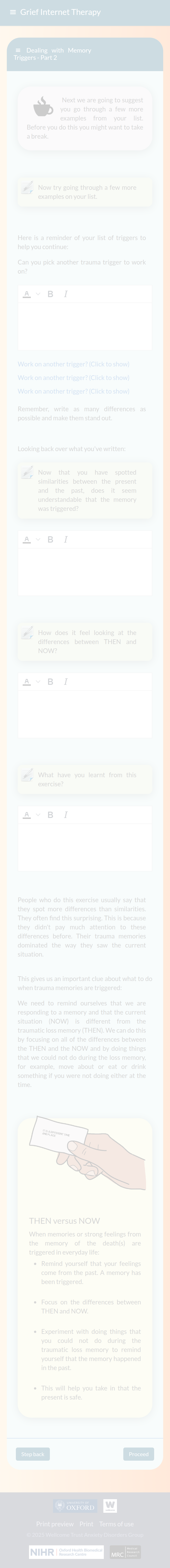Toggle italic in the trauma trigger editor

tap(66, 294)
